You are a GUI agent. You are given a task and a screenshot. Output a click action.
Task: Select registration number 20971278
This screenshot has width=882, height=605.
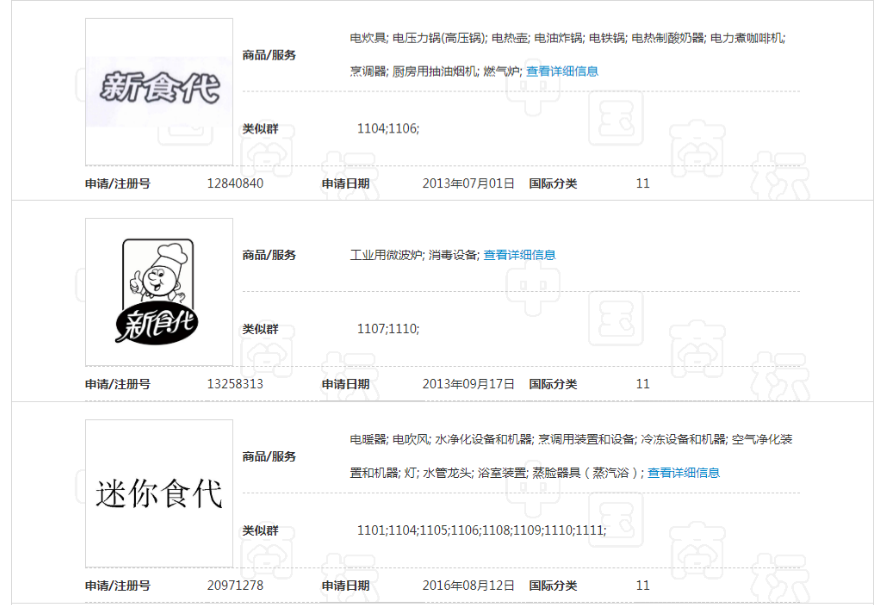[235, 585]
